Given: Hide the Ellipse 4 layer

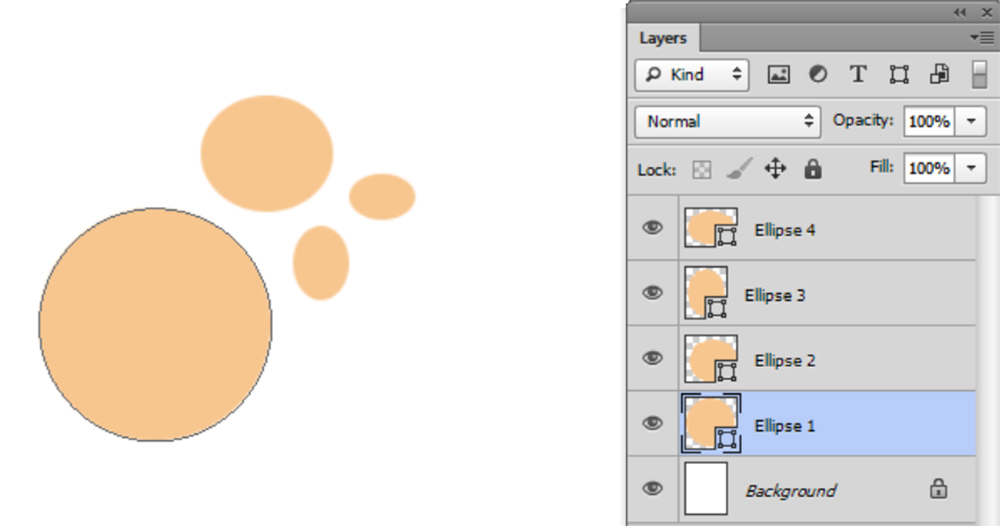Looking at the screenshot, I should [652, 228].
